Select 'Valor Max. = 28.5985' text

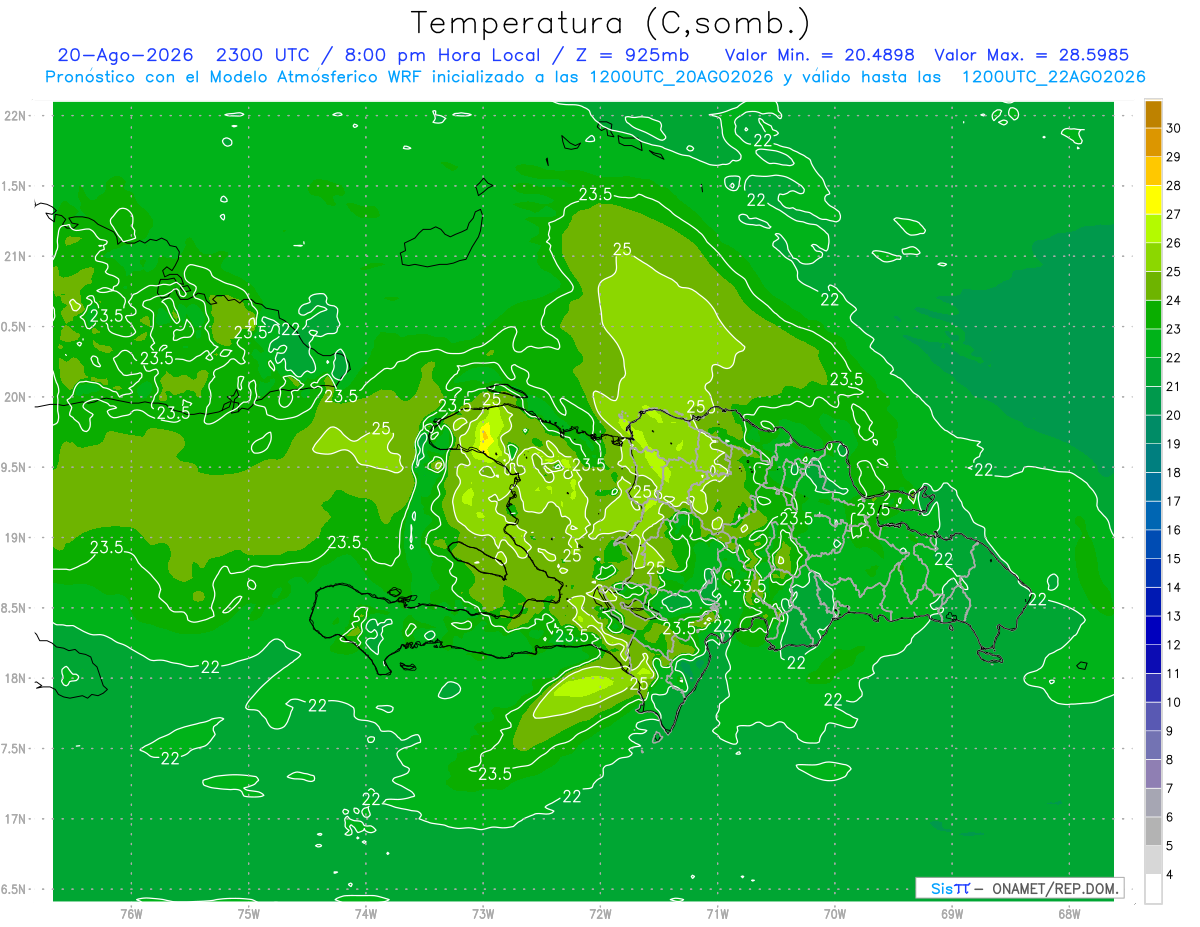tap(1030, 55)
